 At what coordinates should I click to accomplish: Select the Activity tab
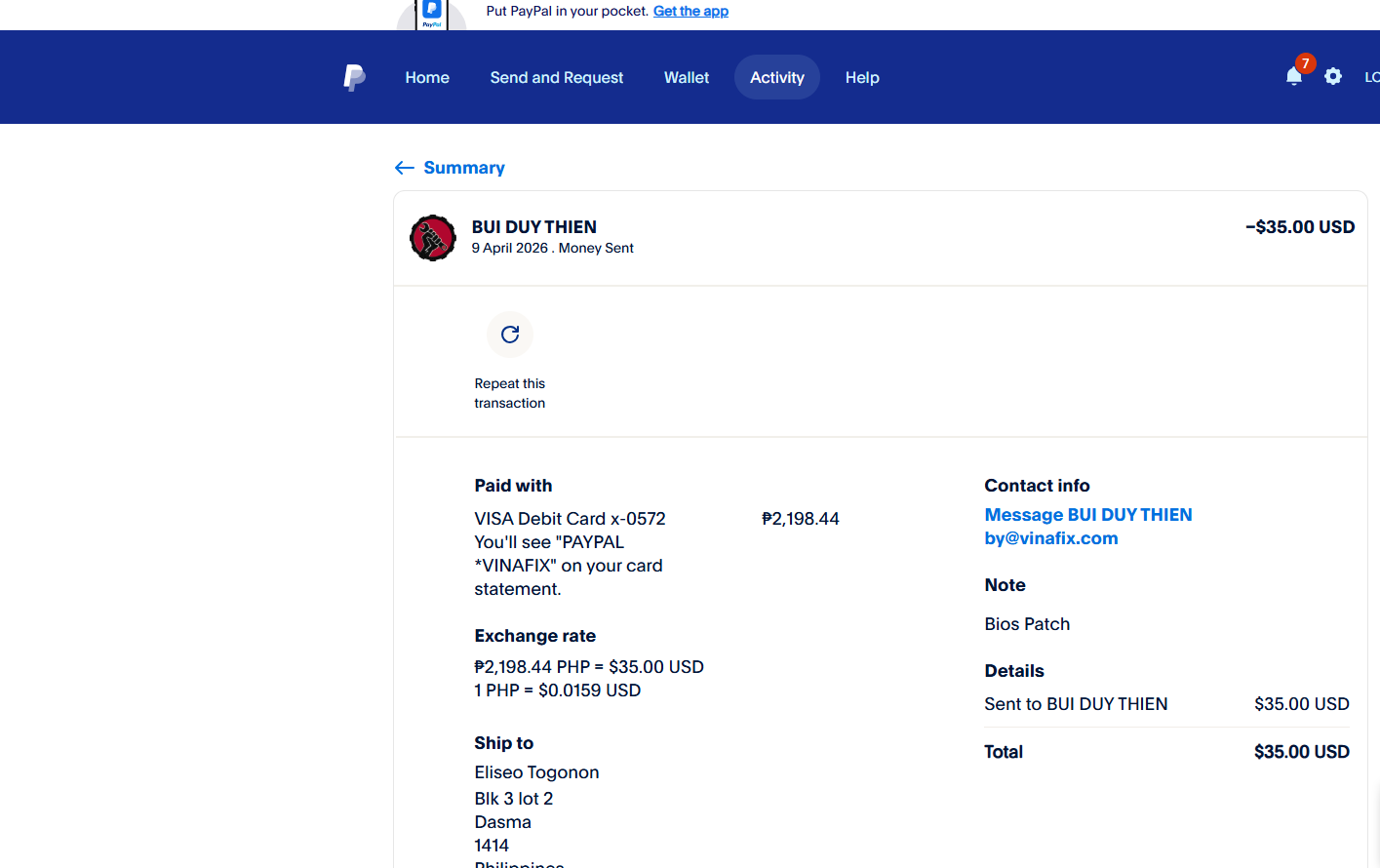pos(776,77)
